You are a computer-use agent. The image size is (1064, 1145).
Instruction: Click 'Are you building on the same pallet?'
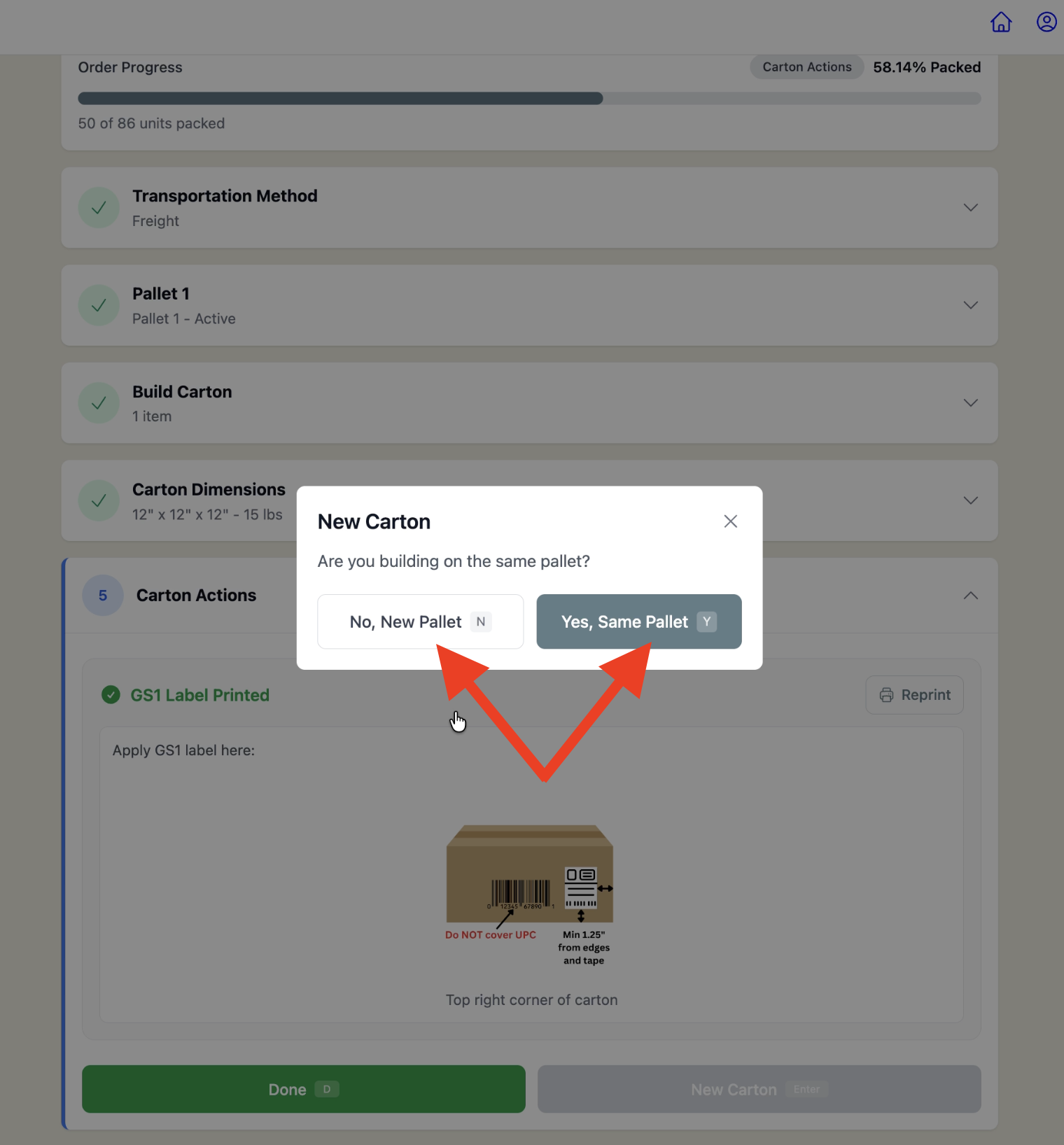454,561
